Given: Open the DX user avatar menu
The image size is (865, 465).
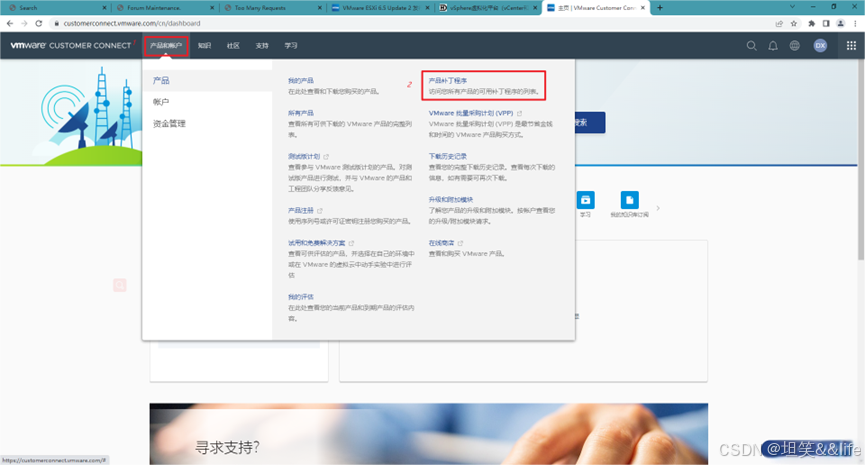Looking at the screenshot, I should point(820,46).
